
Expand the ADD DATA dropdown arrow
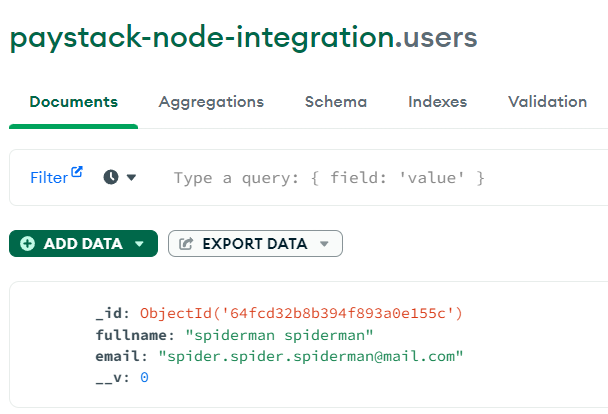click(x=139, y=244)
